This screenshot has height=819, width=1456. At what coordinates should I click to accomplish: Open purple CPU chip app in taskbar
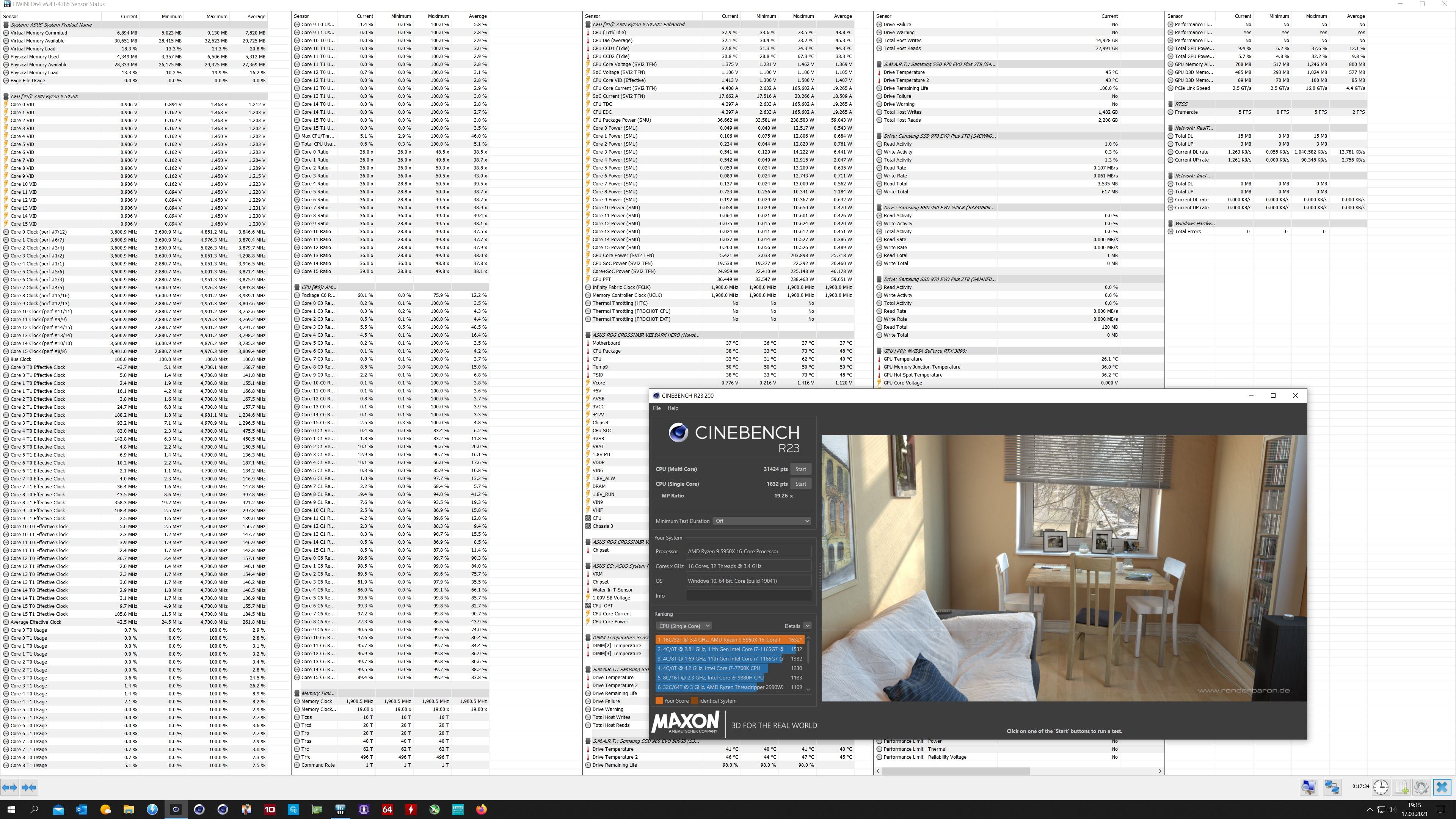(364, 810)
